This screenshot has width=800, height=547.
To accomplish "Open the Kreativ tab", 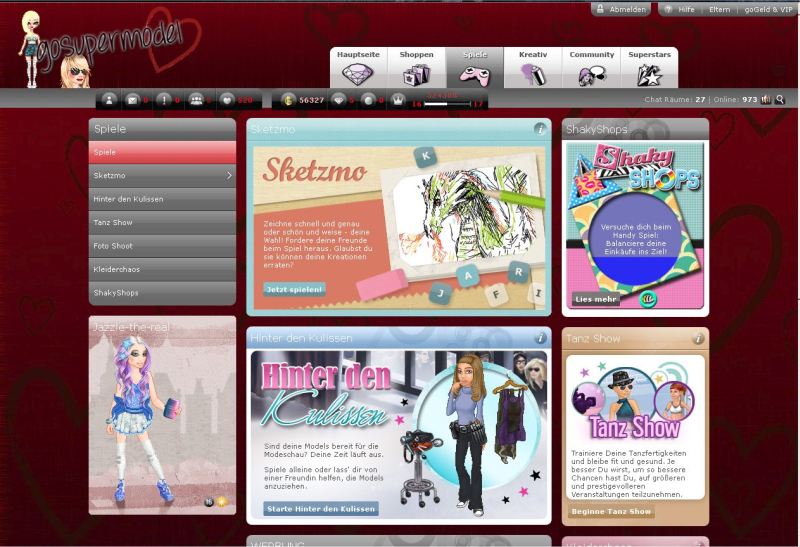I will tap(533, 67).
